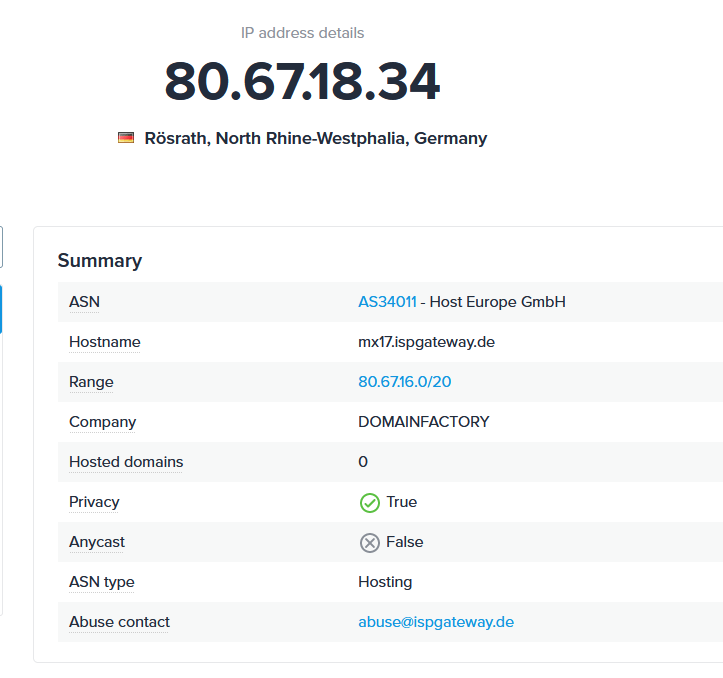Click the Hosted domains row label
Viewport: 723px width, 678px height.
126,462
